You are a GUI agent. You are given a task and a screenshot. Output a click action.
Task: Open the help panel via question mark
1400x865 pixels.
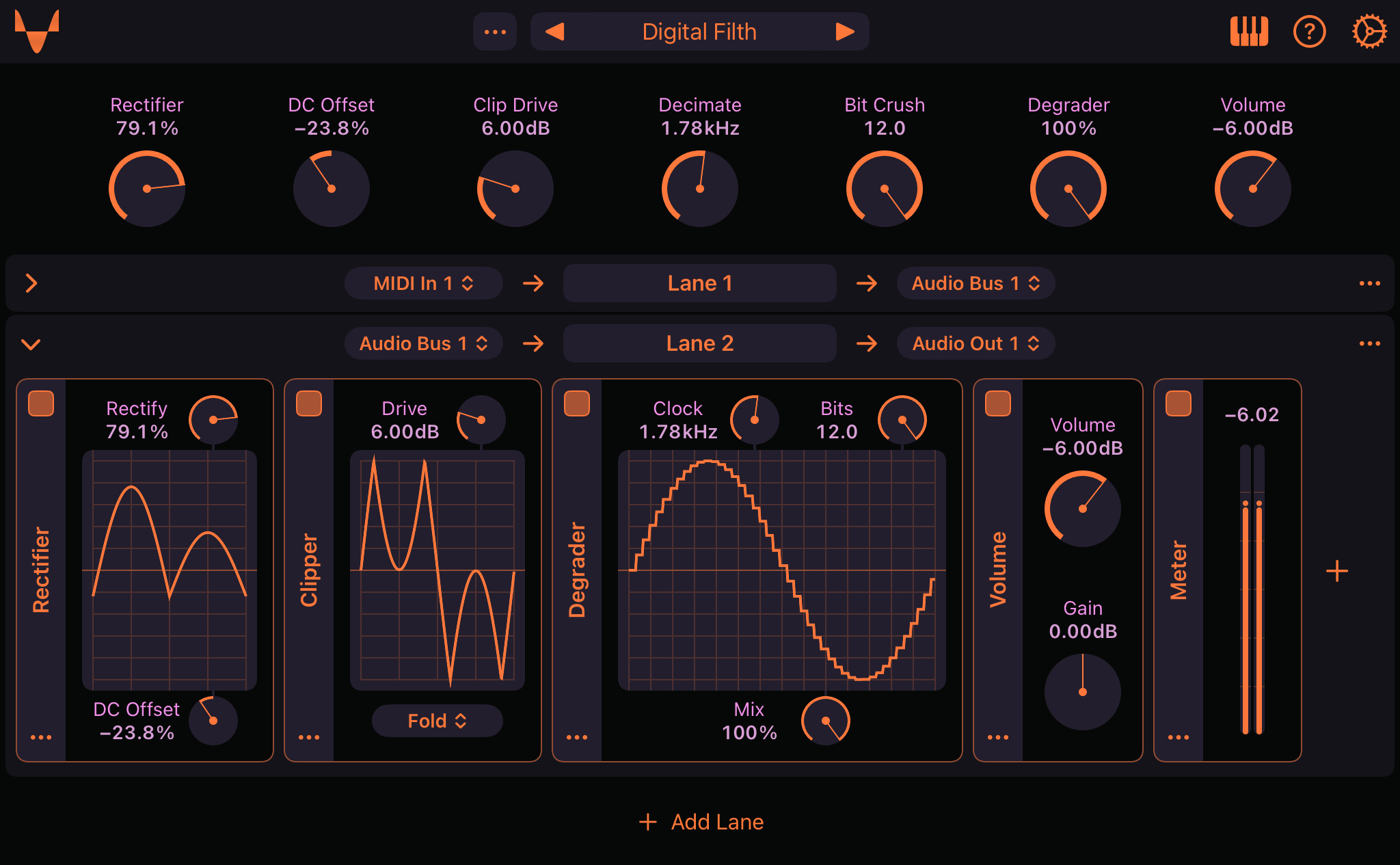(1309, 31)
